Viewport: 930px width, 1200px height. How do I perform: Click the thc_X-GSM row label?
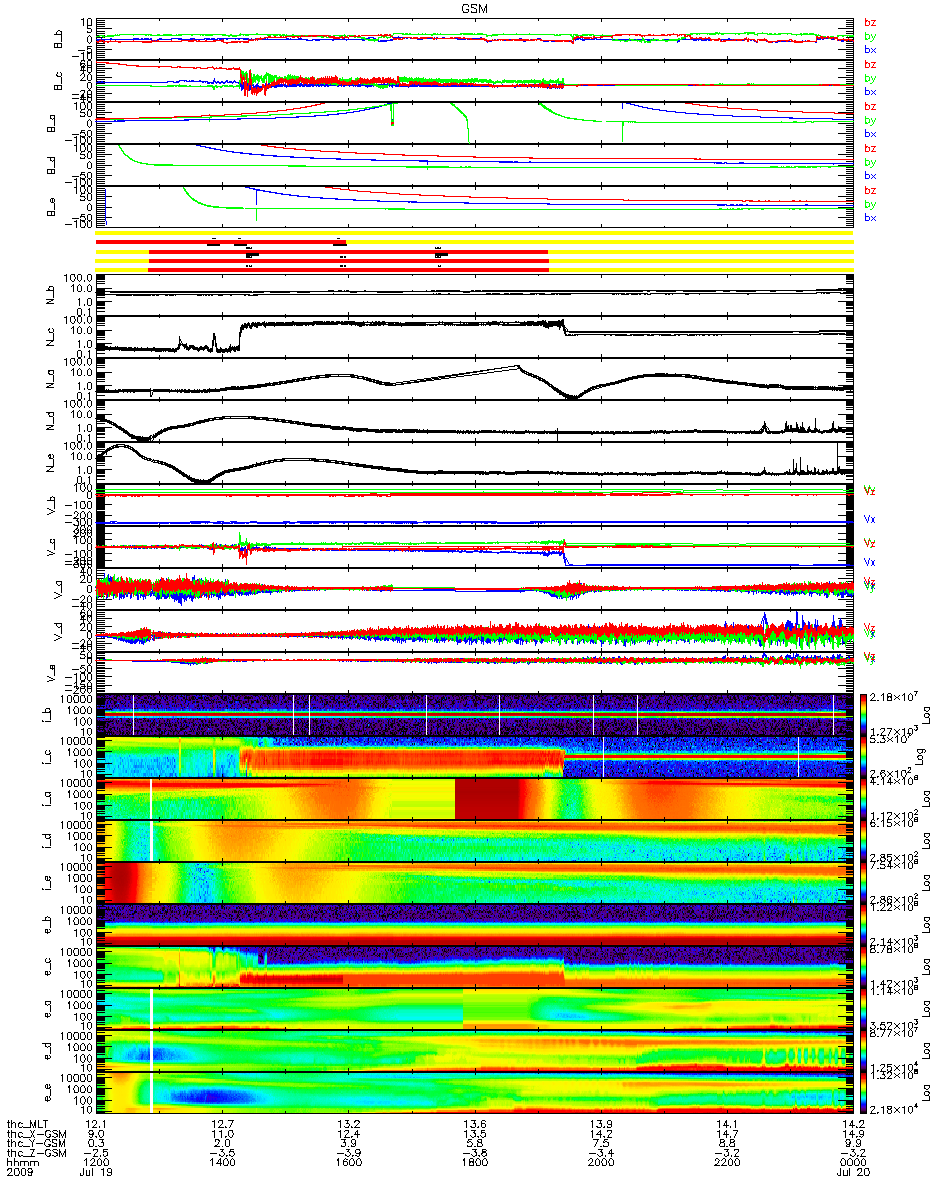36,1133
